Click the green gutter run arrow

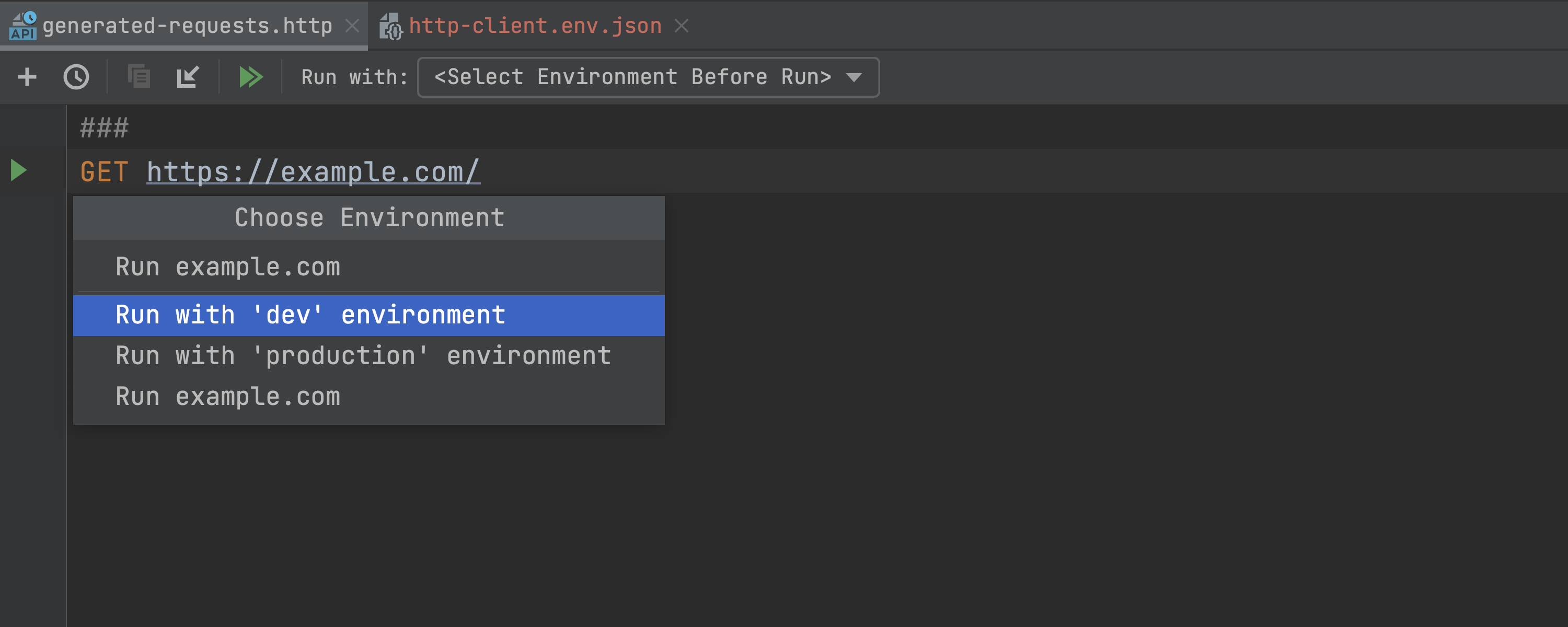point(19,170)
